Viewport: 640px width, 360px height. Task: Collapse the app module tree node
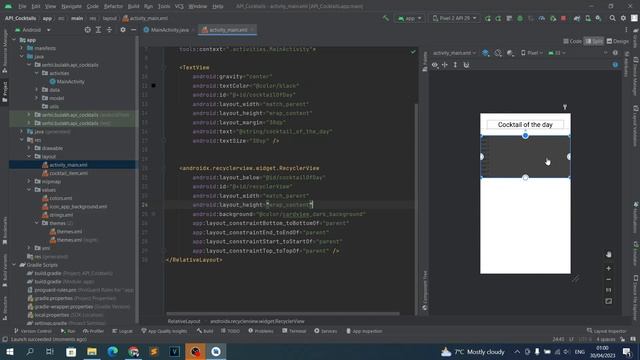coord(14,40)
